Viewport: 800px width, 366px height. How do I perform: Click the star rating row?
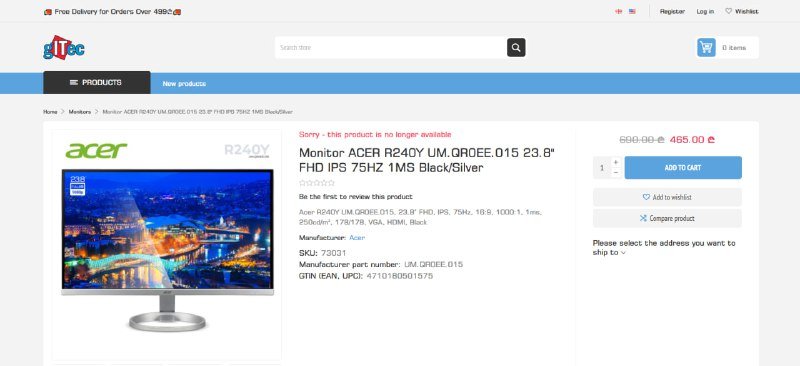tap(317, 183)
